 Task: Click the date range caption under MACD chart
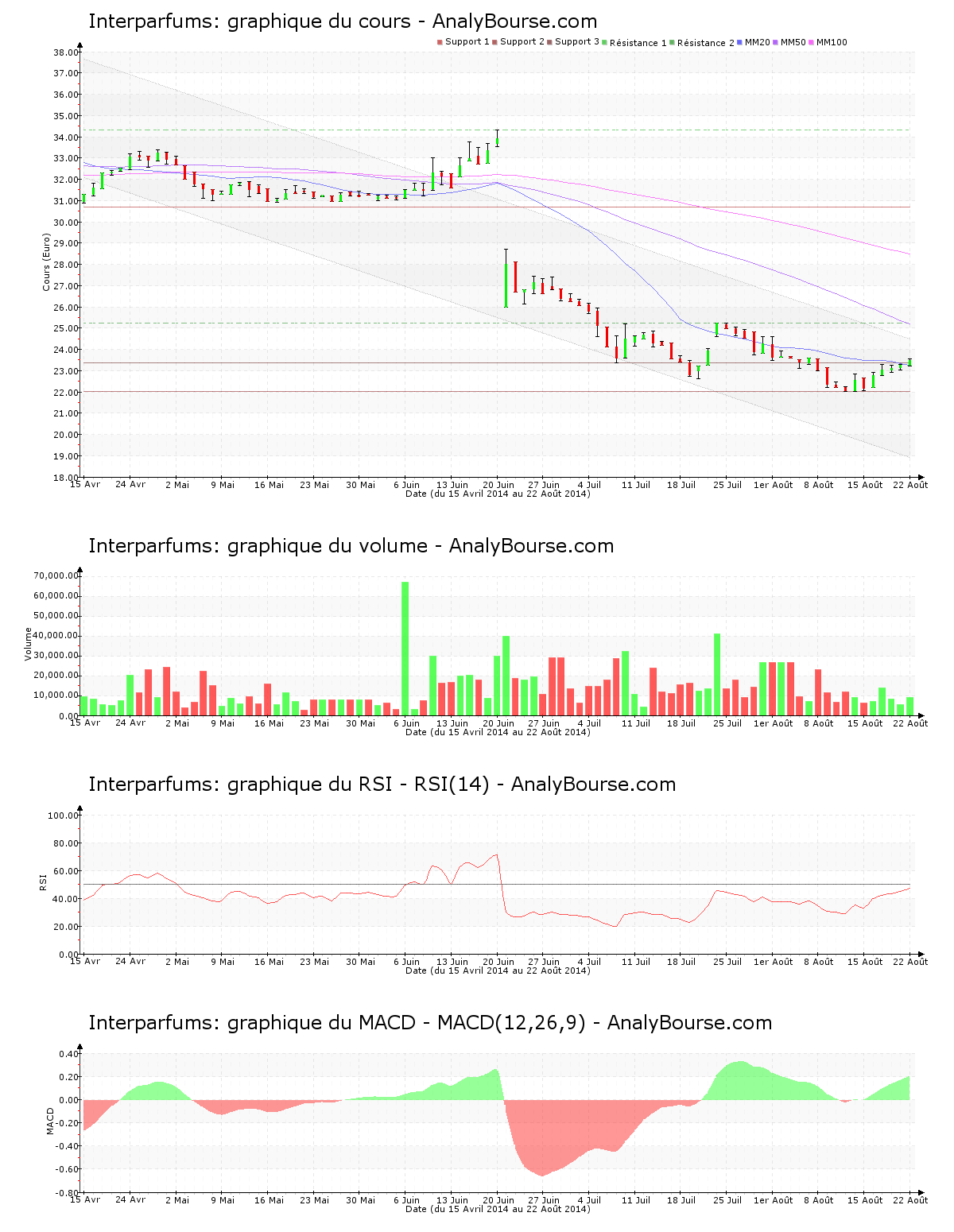pyautogui.click(x=498, y=1209)
